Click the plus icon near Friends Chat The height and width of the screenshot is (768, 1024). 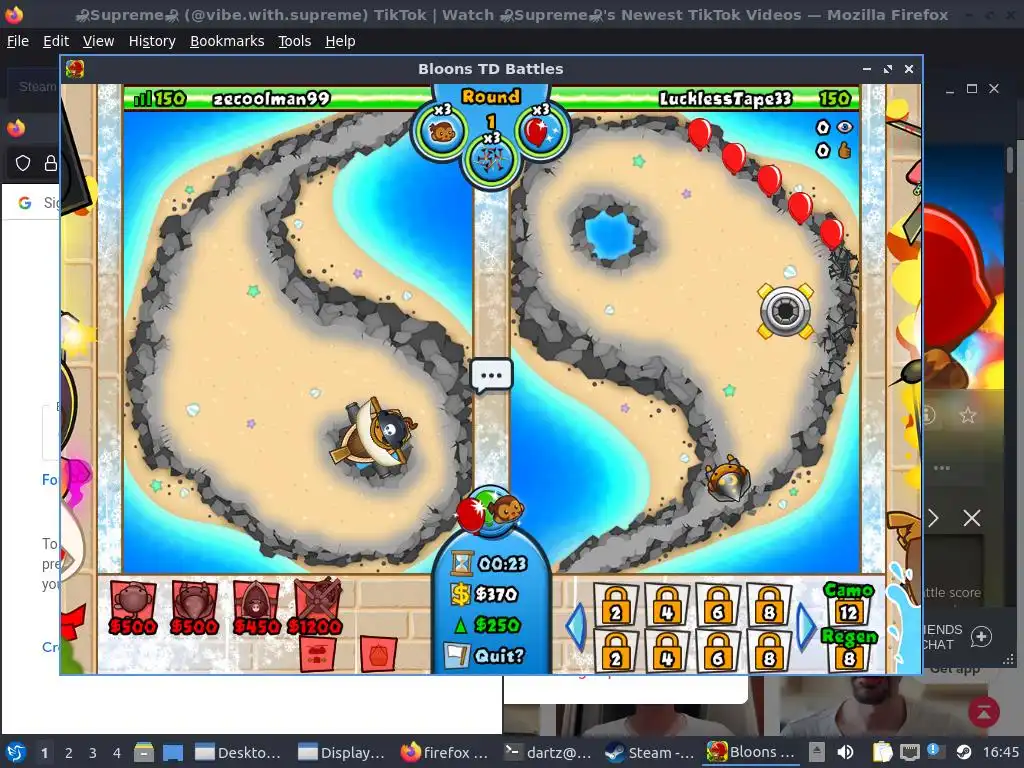click(x=981, y=637)
